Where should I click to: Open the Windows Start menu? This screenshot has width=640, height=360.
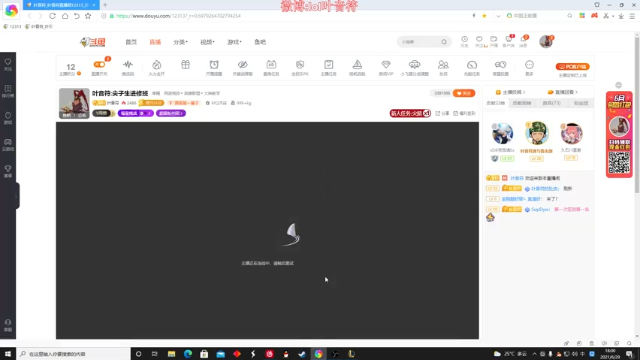tap(8, 354)
